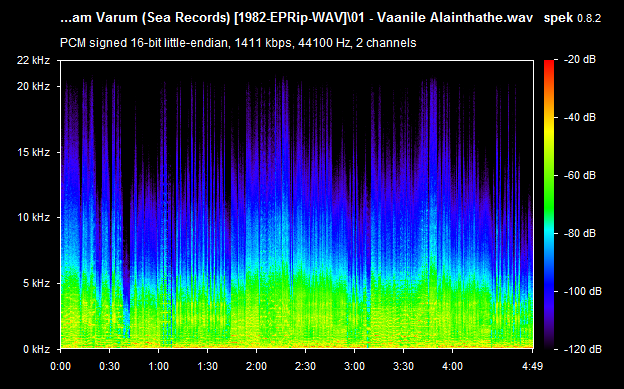Click the 4:00 time axis label
This screenshot has width=624, height=389.
452,366
